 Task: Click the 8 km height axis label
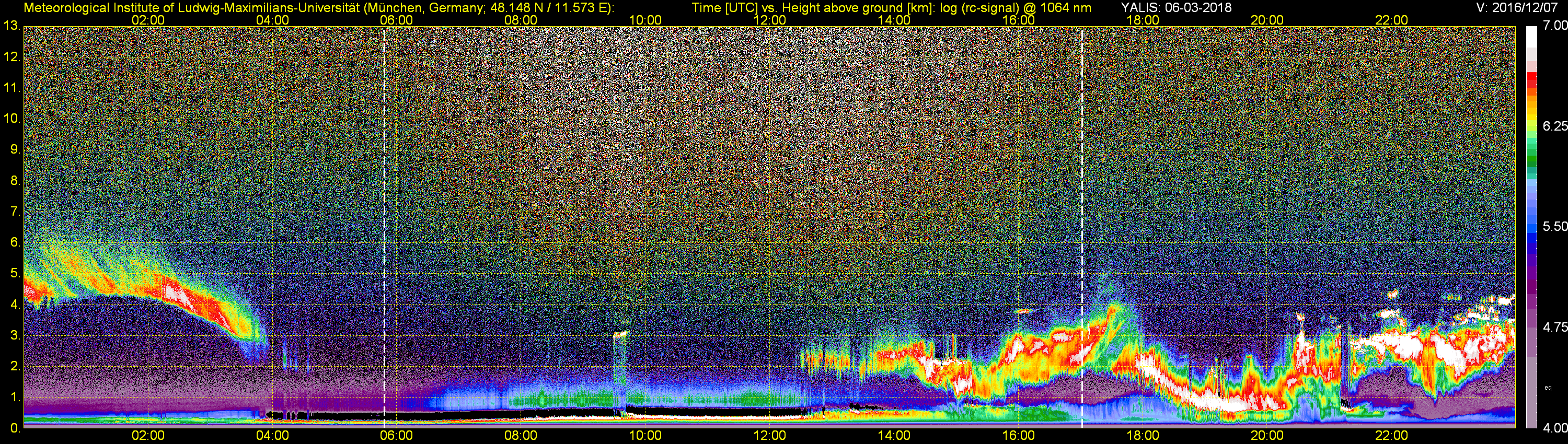(15, 181)
